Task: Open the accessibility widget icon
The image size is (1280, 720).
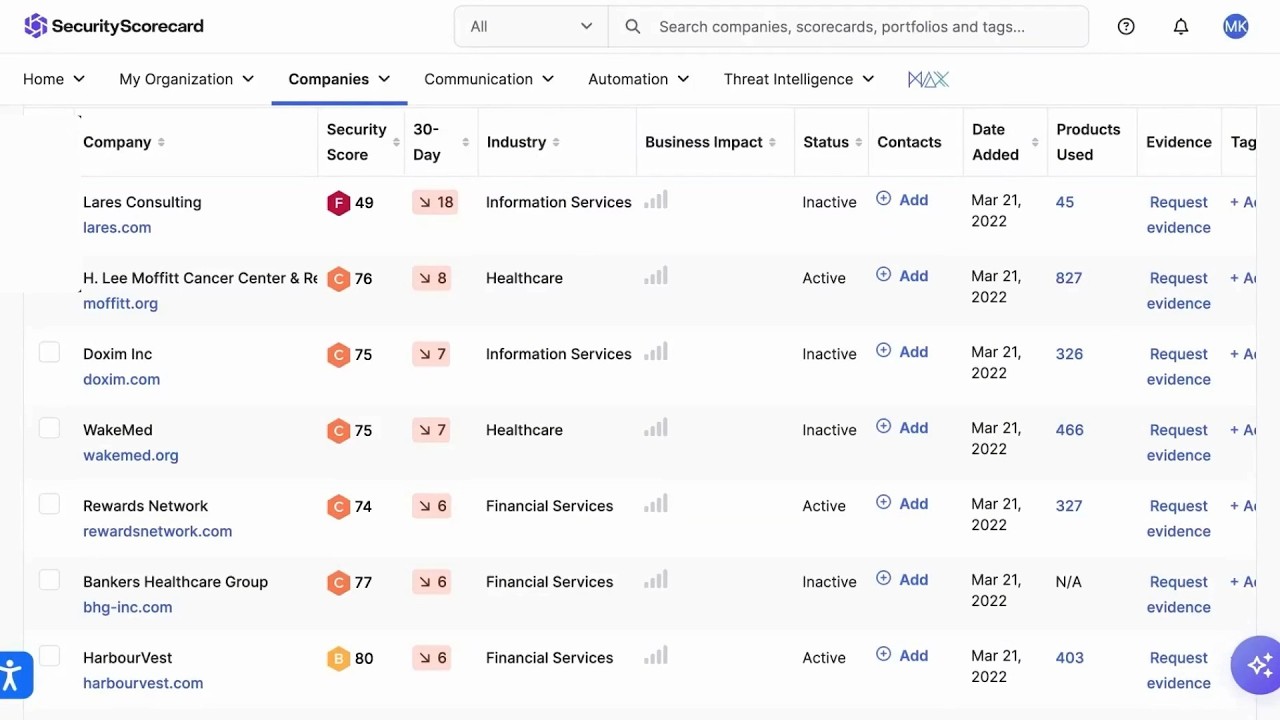Action: (x=12, y=675)
